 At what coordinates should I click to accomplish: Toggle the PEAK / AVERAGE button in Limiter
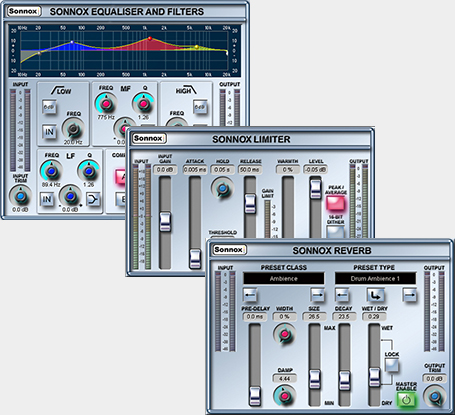(335, 203)
